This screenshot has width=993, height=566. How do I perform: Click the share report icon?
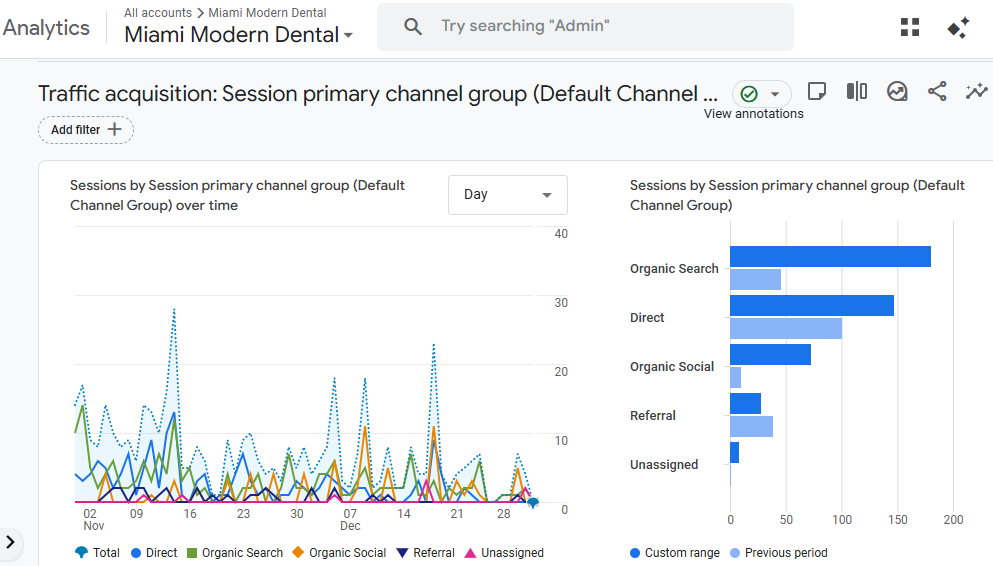937,92
